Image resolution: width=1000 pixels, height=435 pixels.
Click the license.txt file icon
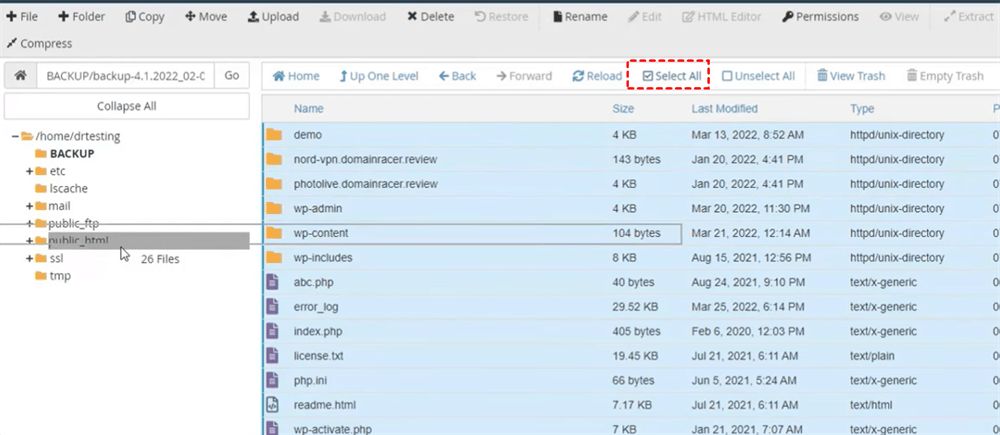pos(272,356)
